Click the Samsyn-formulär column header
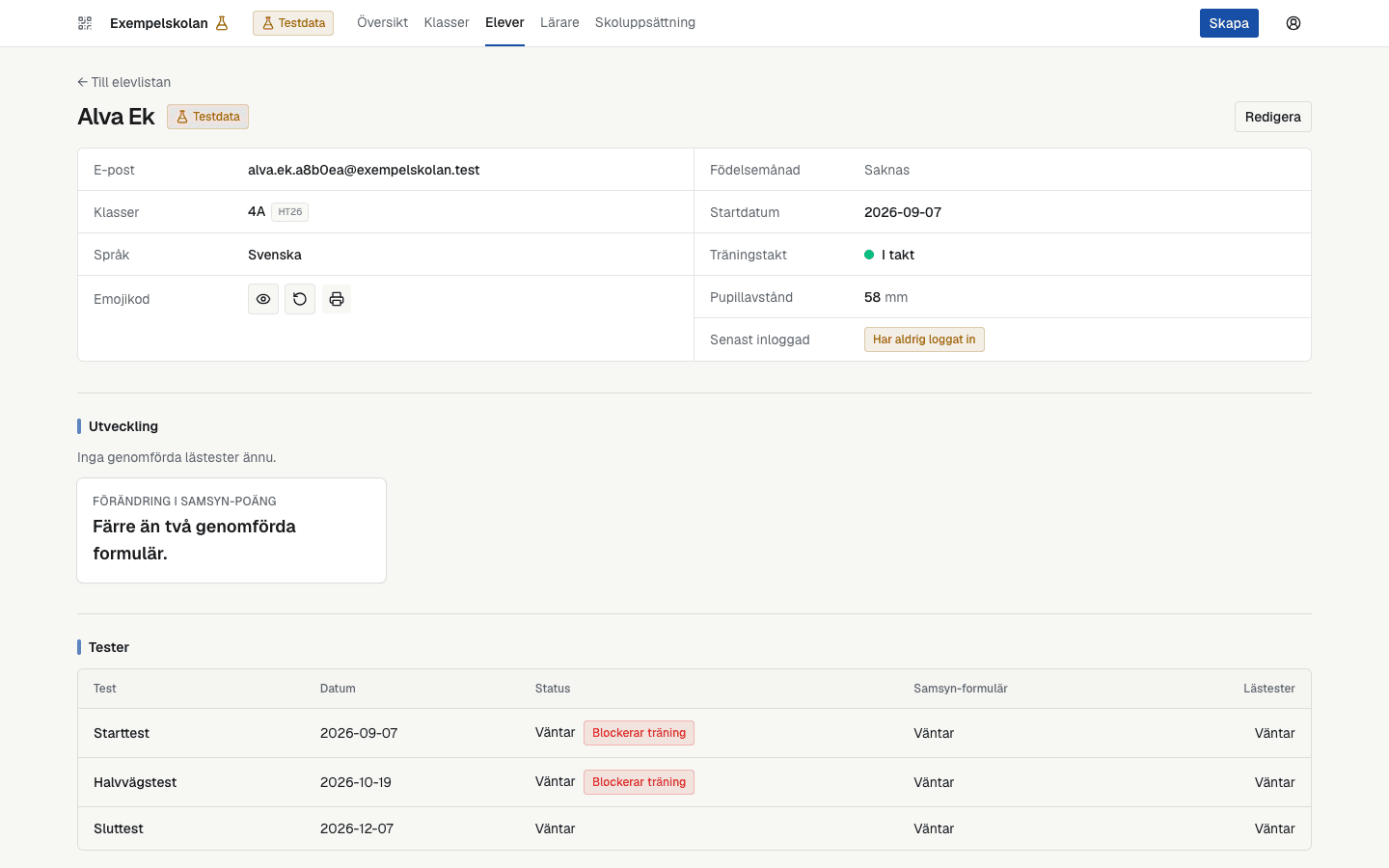 (961, 689)
